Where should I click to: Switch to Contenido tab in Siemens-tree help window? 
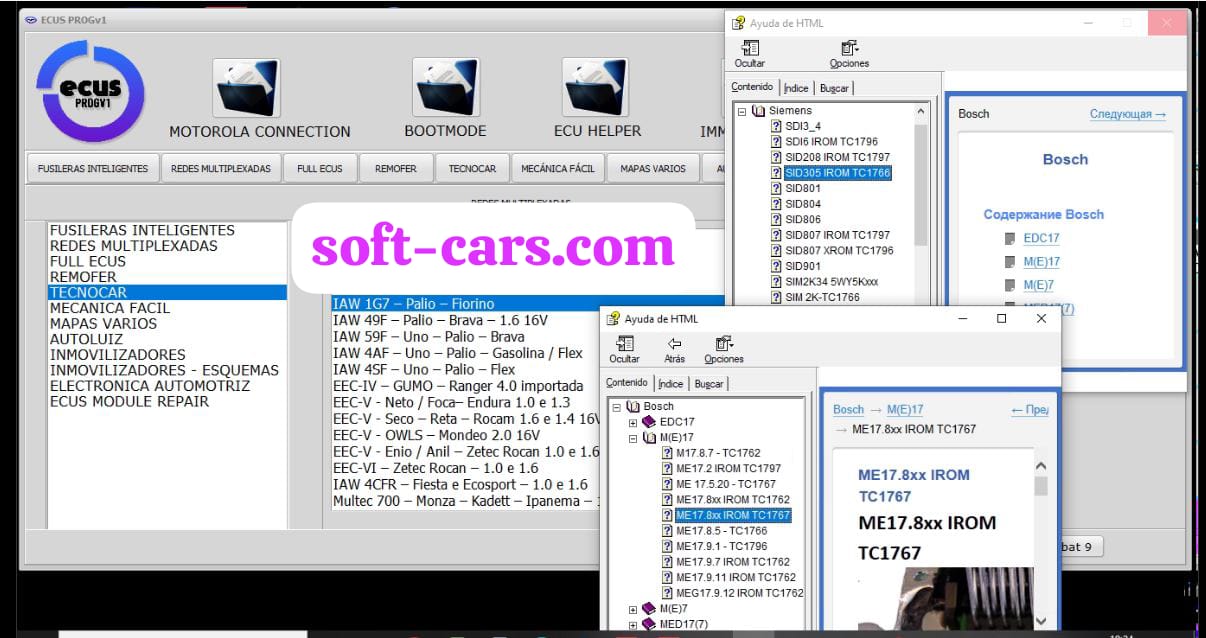[752, 87]
